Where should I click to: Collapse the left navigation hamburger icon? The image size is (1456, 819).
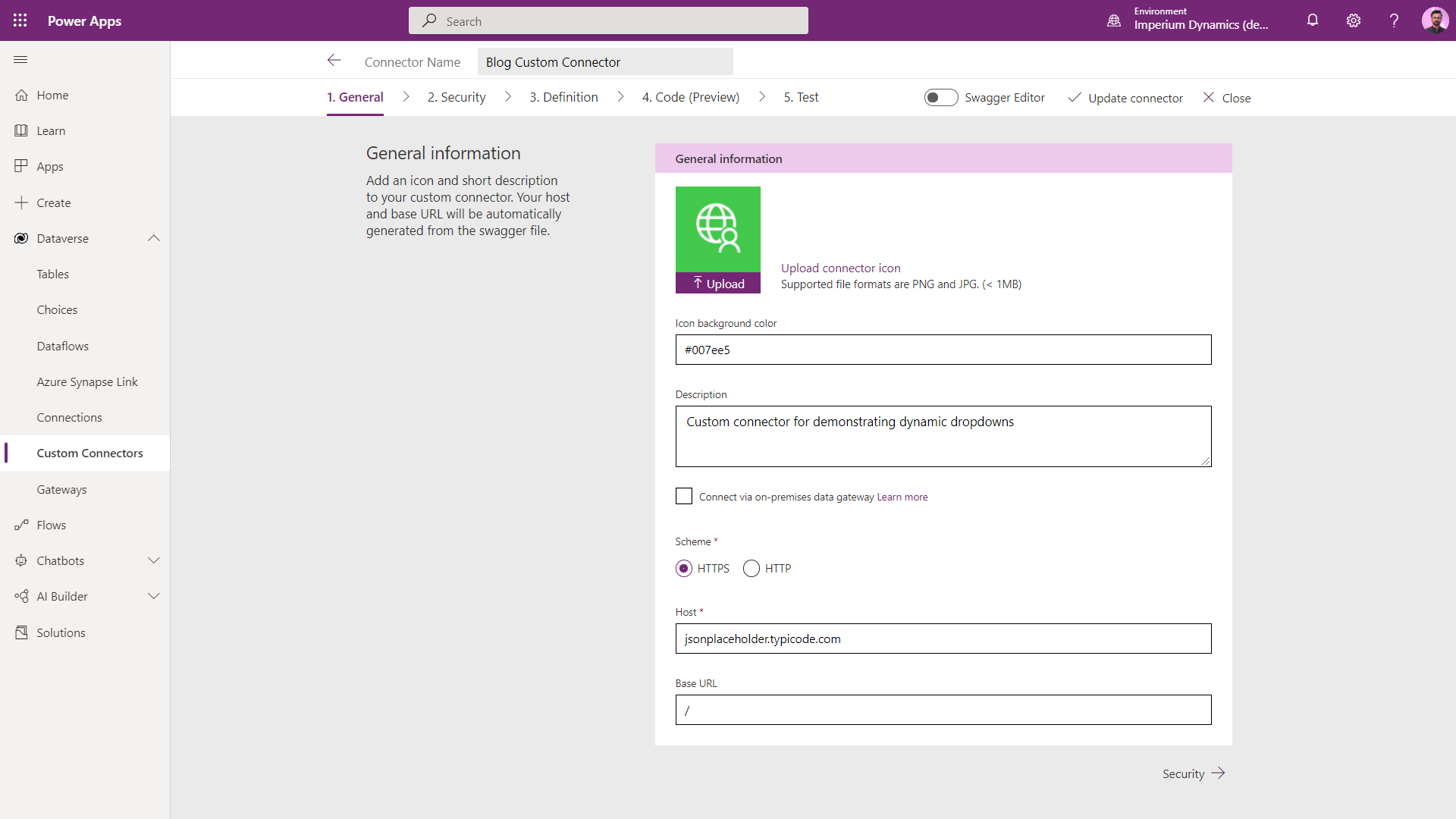coord(20,60)
